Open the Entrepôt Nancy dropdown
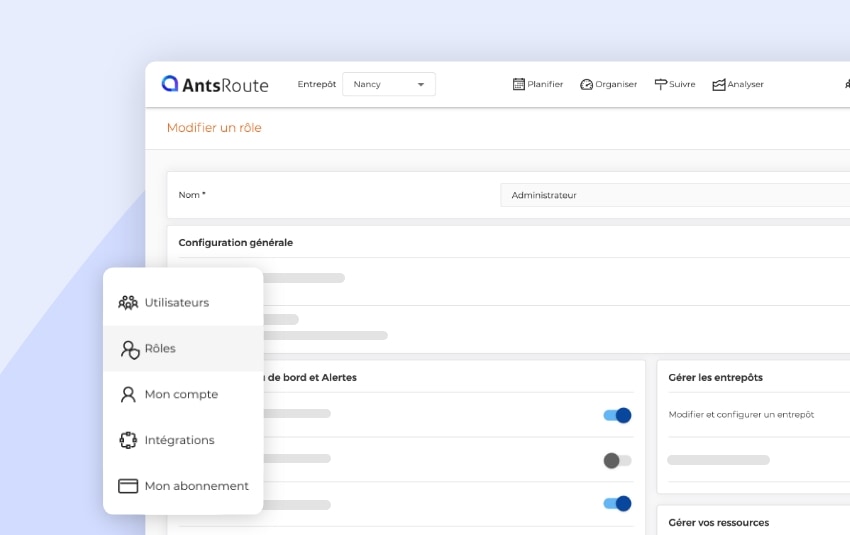The width and height of the screenshot is (850, 535). pos(388,84)
